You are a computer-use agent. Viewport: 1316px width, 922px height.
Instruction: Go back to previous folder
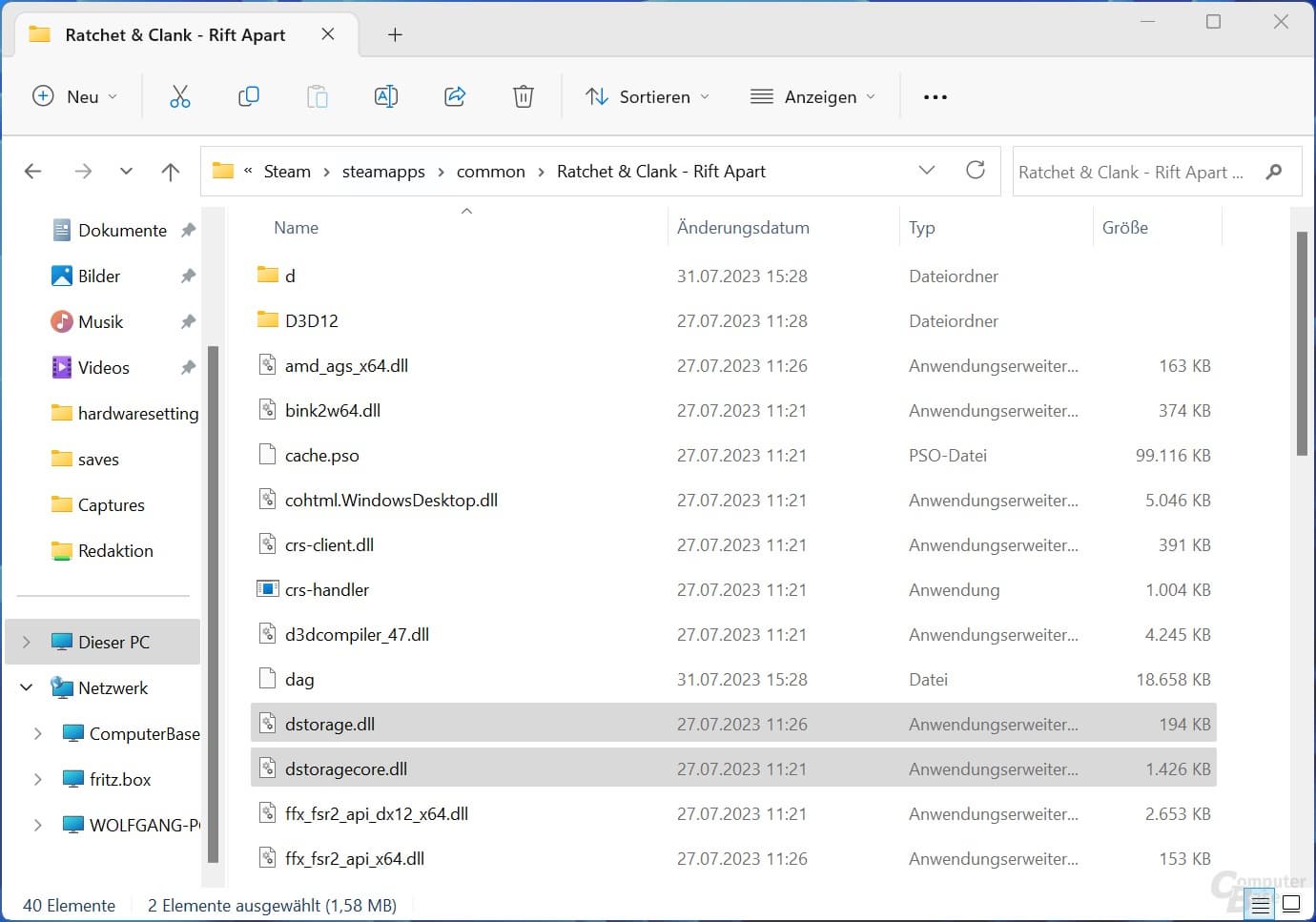point(33,172)
